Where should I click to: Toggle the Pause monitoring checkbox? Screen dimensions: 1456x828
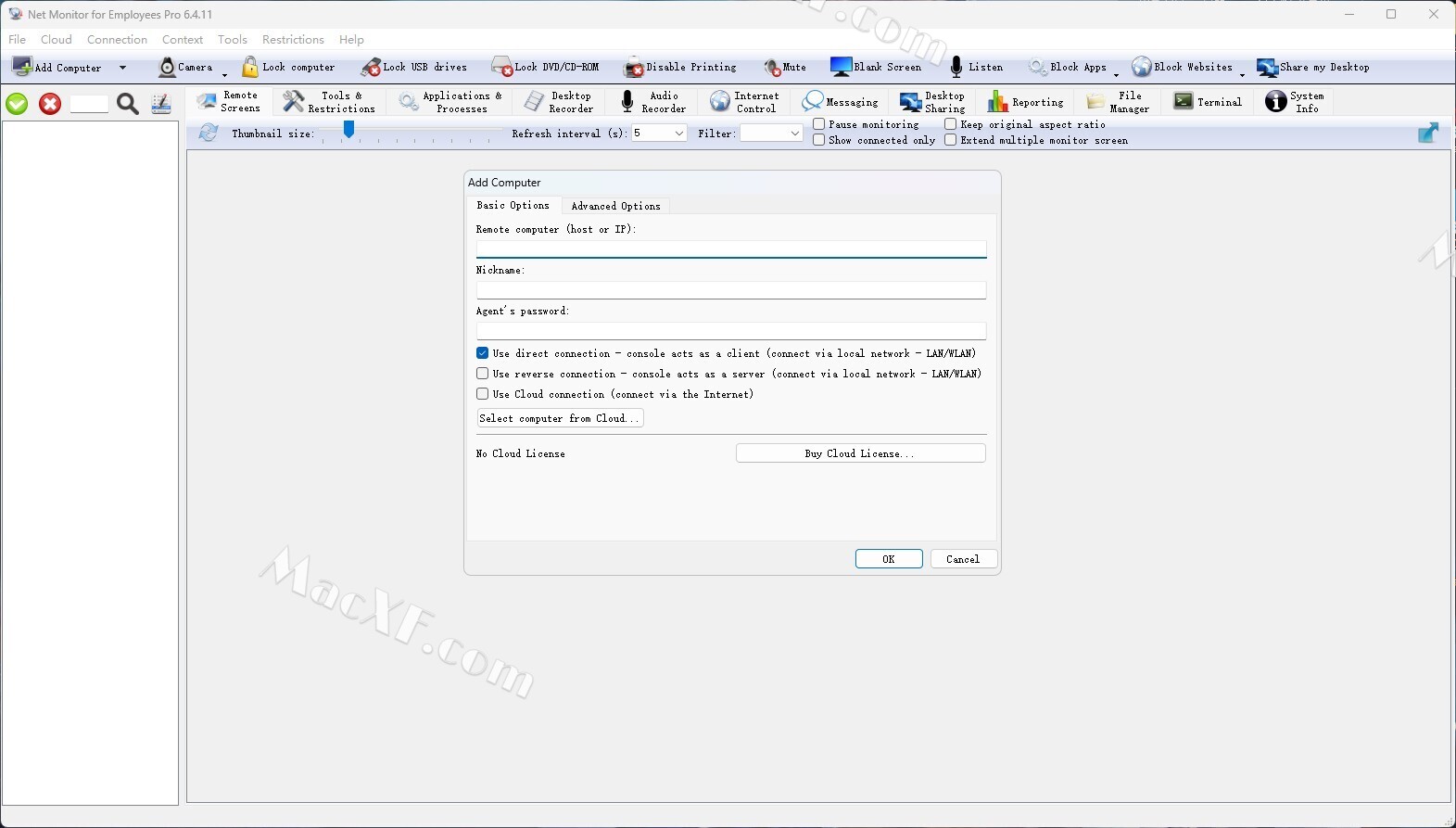tap(819, 124)
